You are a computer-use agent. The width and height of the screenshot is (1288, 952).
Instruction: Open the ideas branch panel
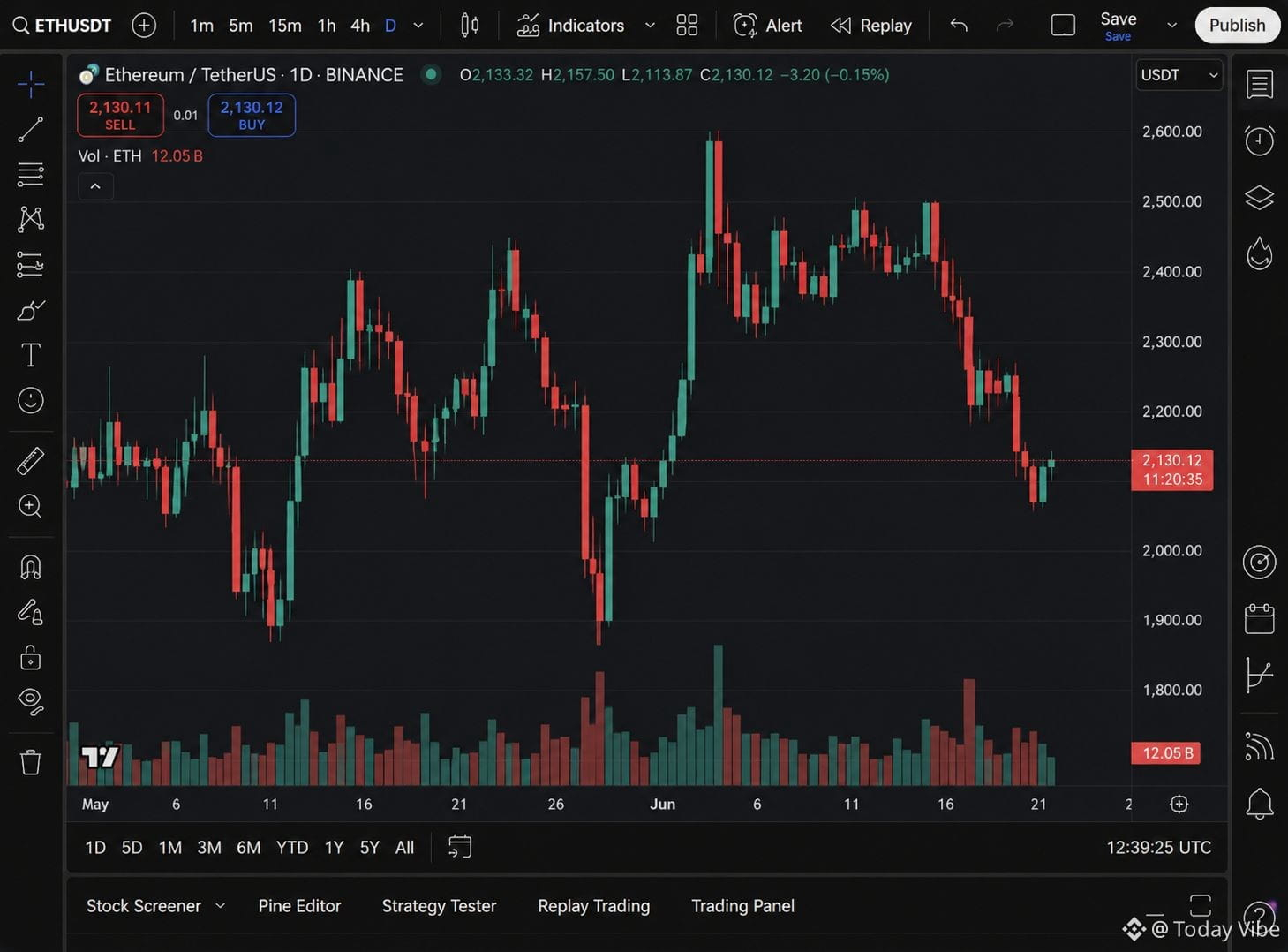pyautogui.click(x=1259, y=676)
